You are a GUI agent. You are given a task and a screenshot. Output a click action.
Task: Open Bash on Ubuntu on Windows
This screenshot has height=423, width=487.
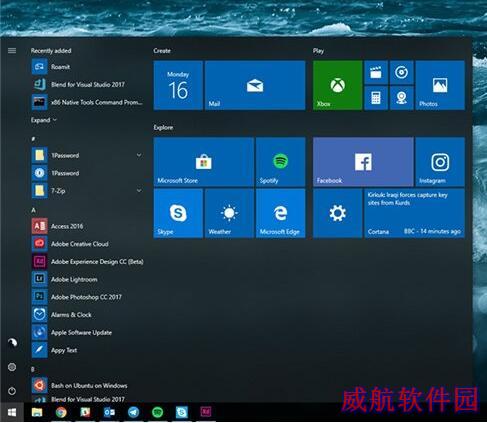coord(87,385)
